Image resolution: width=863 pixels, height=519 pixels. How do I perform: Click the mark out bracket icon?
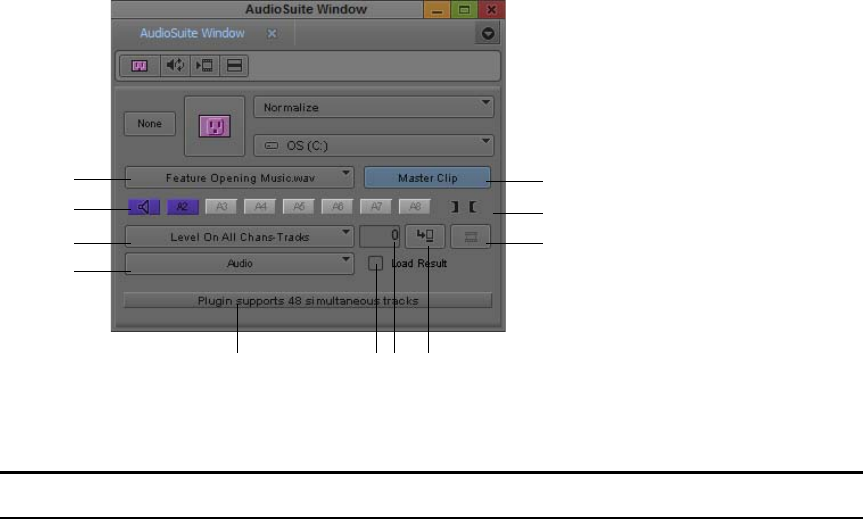[x=455, y=207]
